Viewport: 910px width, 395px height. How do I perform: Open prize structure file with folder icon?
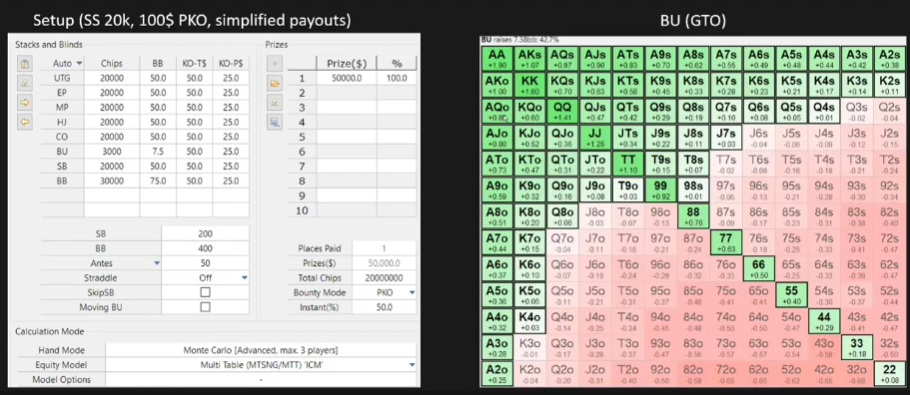tap(275, 84)
